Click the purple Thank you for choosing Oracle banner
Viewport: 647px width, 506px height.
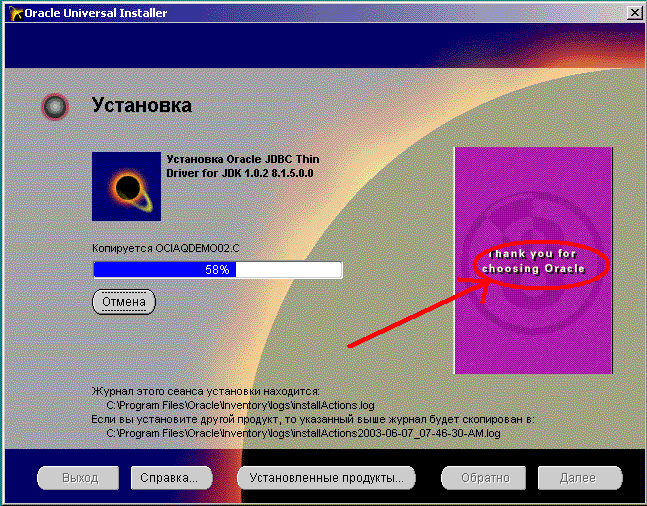click(x=533, y=260)
